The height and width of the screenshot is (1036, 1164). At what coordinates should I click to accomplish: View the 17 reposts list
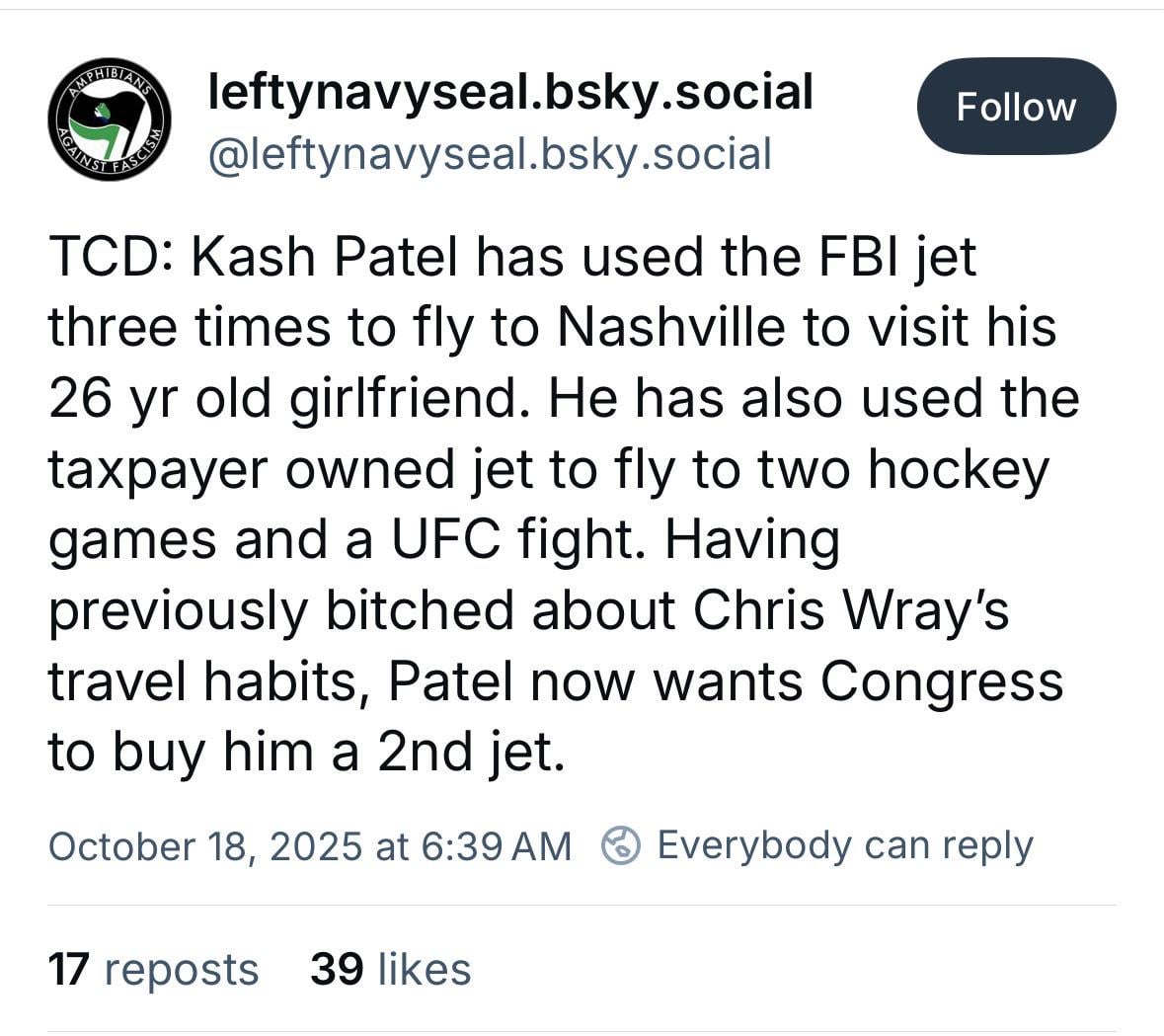pyautogui.click(x=153, y=969)
